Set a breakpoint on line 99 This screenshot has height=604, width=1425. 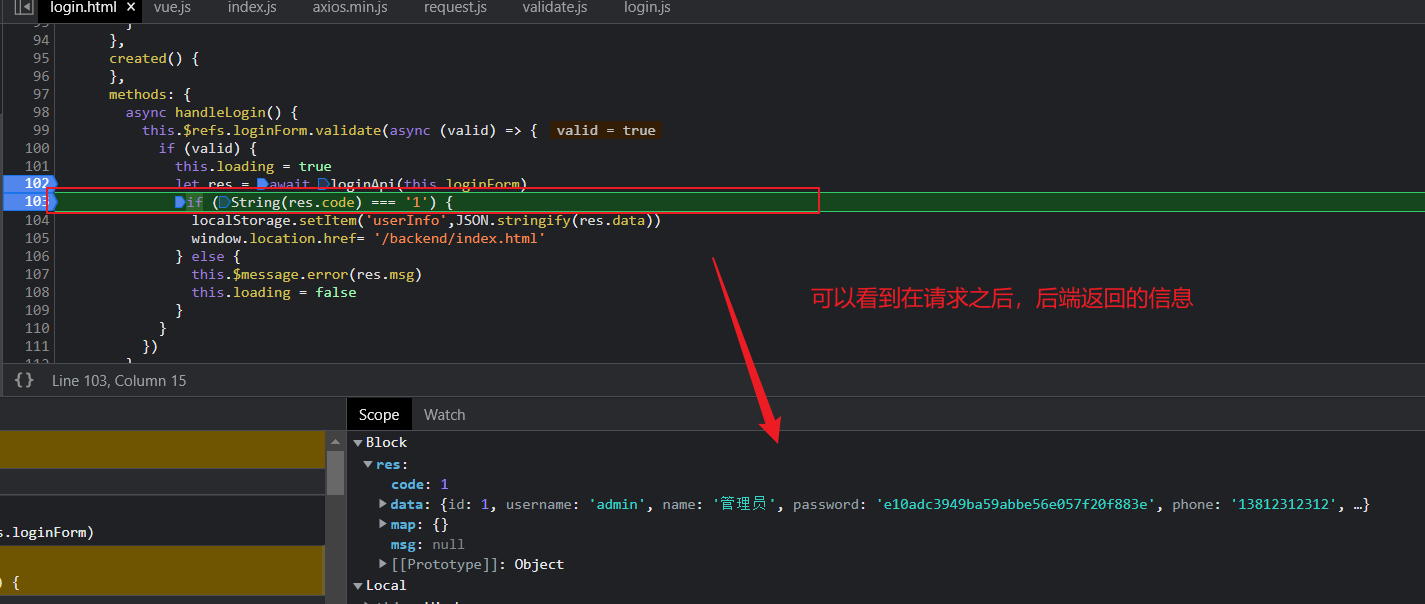coord(40,130)
